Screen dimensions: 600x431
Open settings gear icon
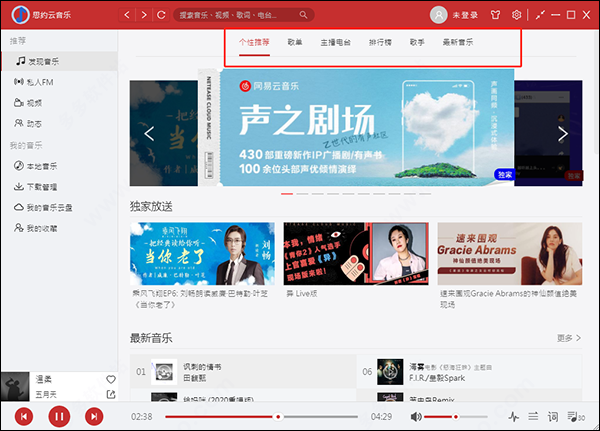(x=516, y=15)
